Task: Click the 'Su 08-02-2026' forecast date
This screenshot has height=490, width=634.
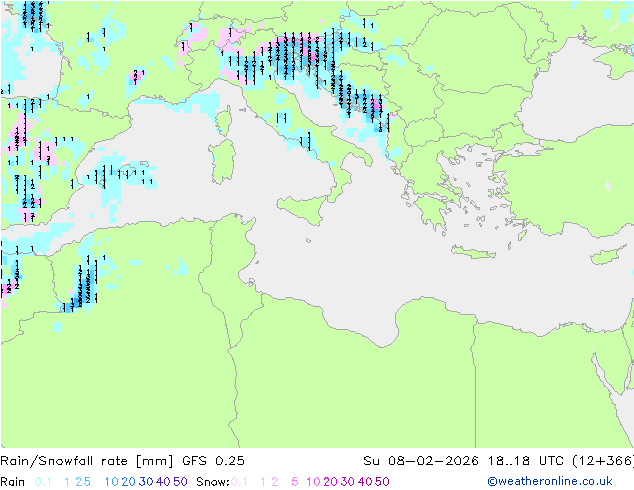Action: 421,461
